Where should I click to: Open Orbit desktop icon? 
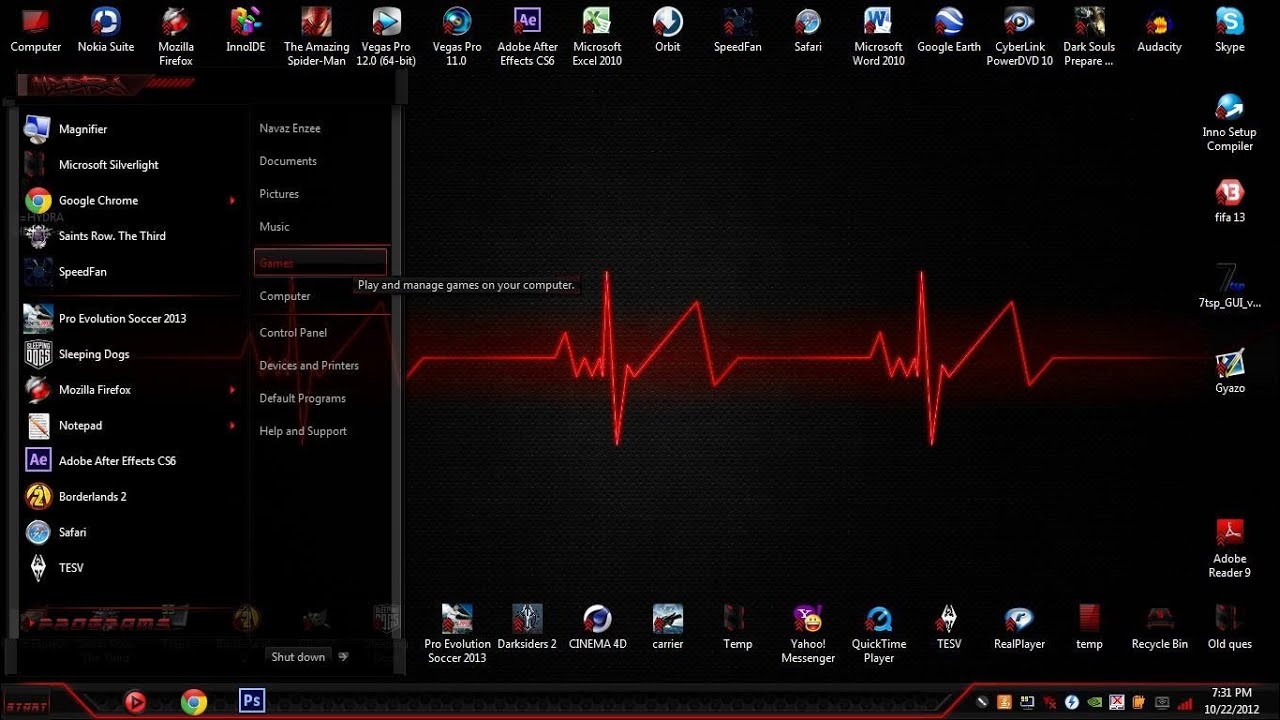(668, 30)
